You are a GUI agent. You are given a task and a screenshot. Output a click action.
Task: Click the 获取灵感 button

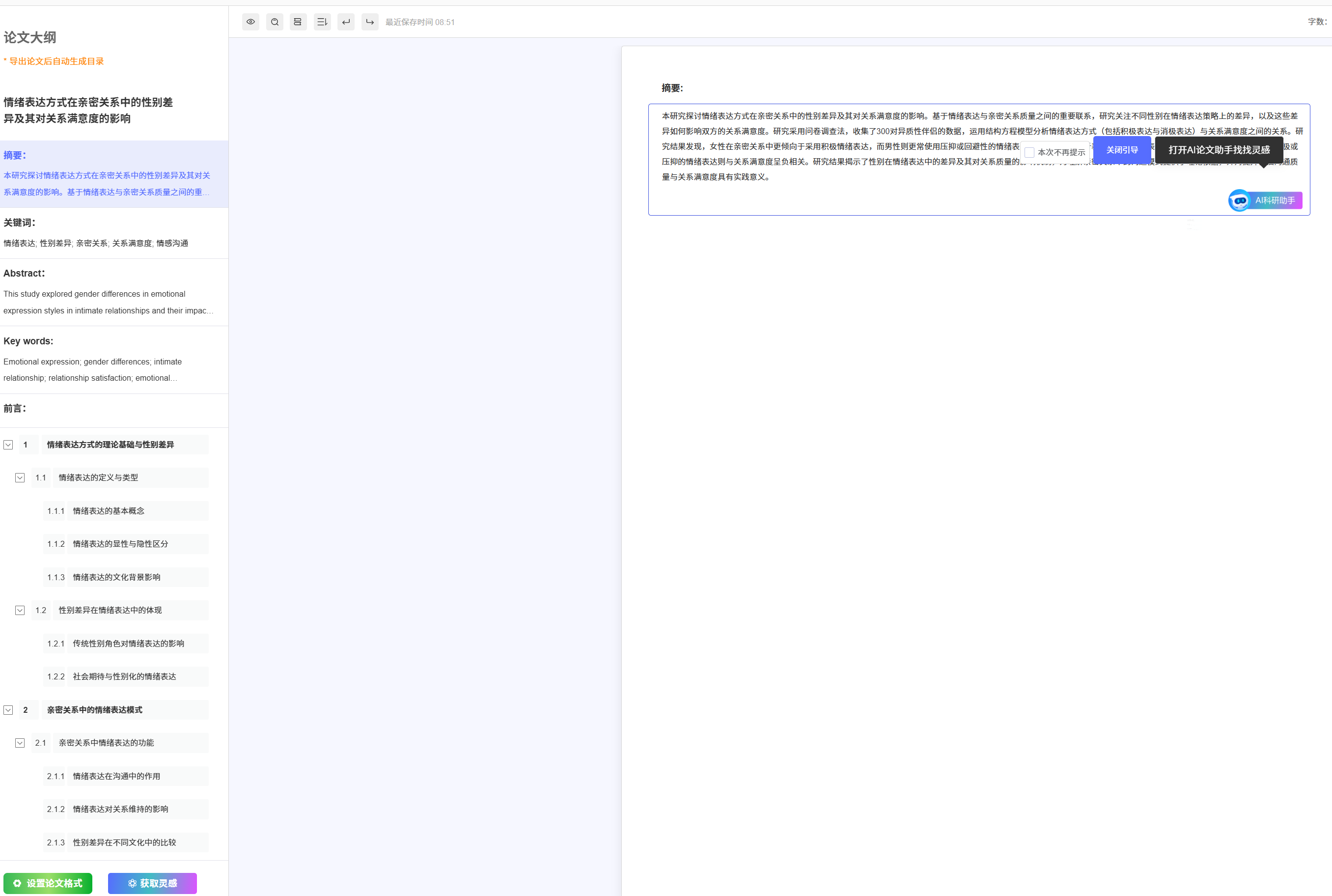click(152, 883)
